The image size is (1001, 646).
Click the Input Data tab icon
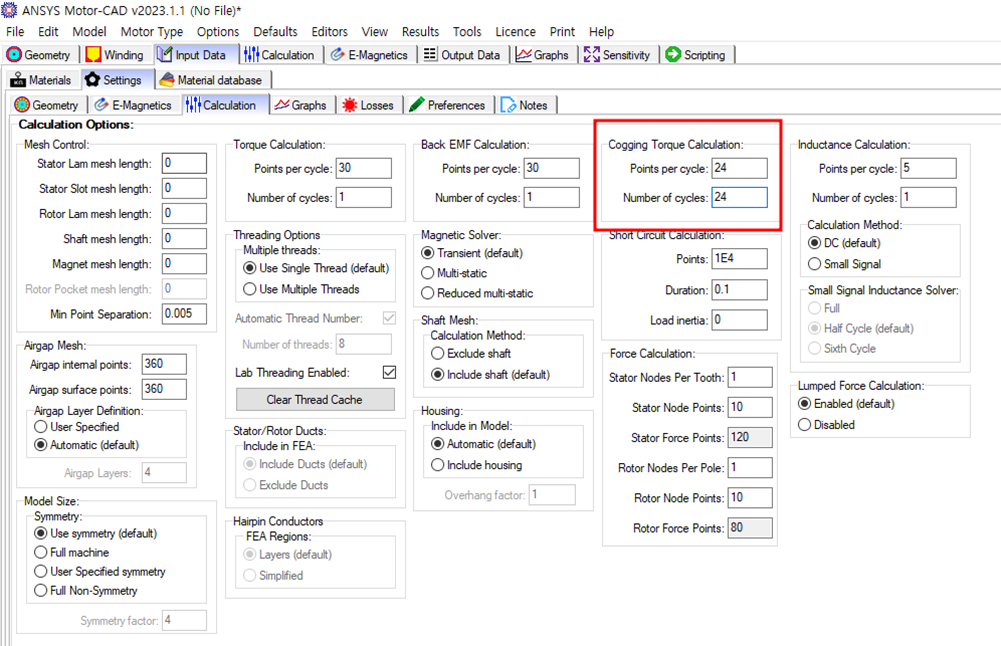pyautogui.click(x=165, y=55)
